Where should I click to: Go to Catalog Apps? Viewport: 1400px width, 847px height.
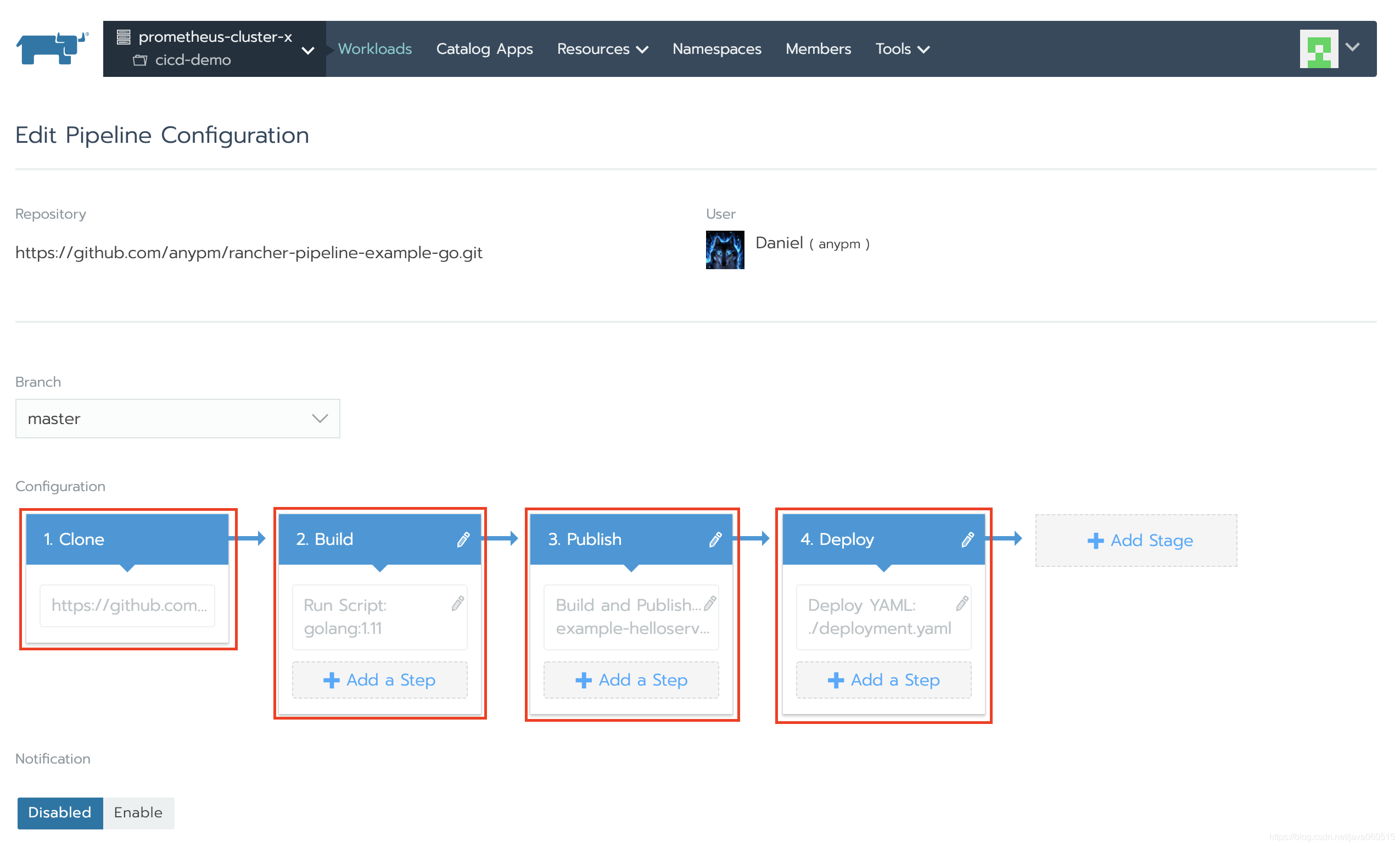click(484, 49)
